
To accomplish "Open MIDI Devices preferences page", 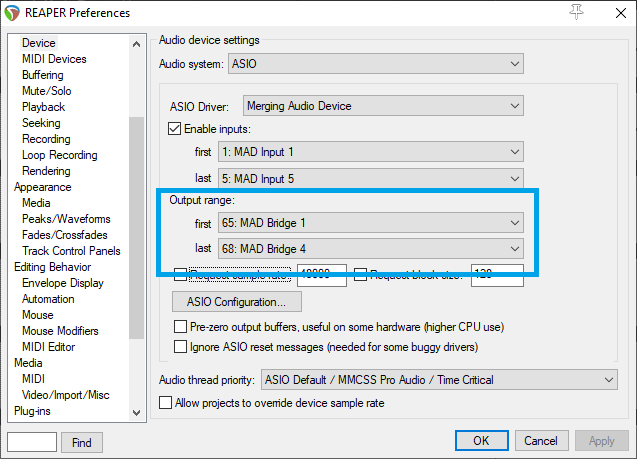I will (x=54, y=59).
